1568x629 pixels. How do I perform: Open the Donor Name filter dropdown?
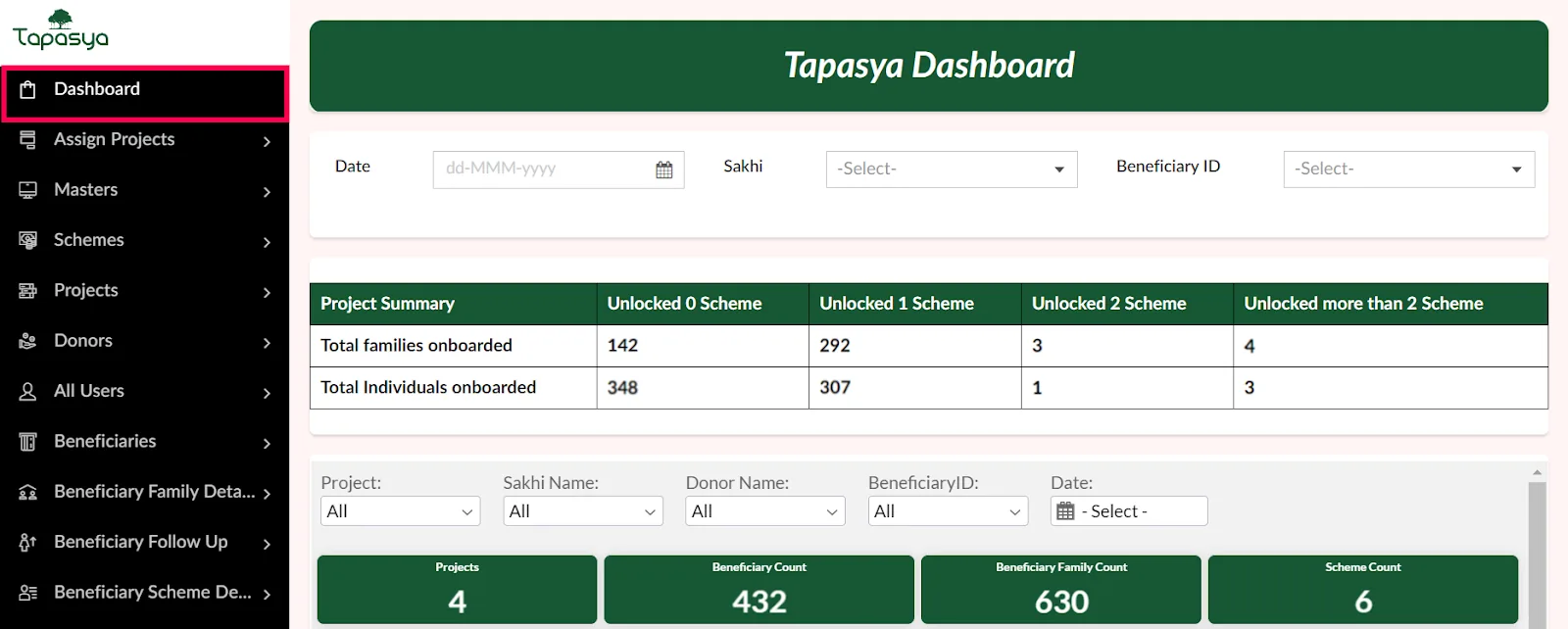[765, 511]
